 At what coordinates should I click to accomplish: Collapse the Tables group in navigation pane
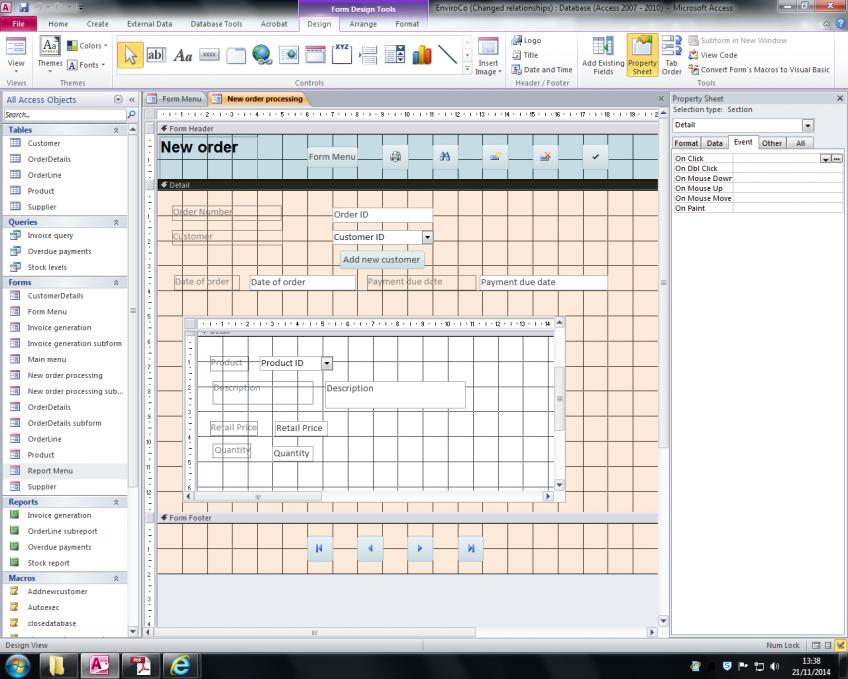pyautogui.click(x=116, y=130)
